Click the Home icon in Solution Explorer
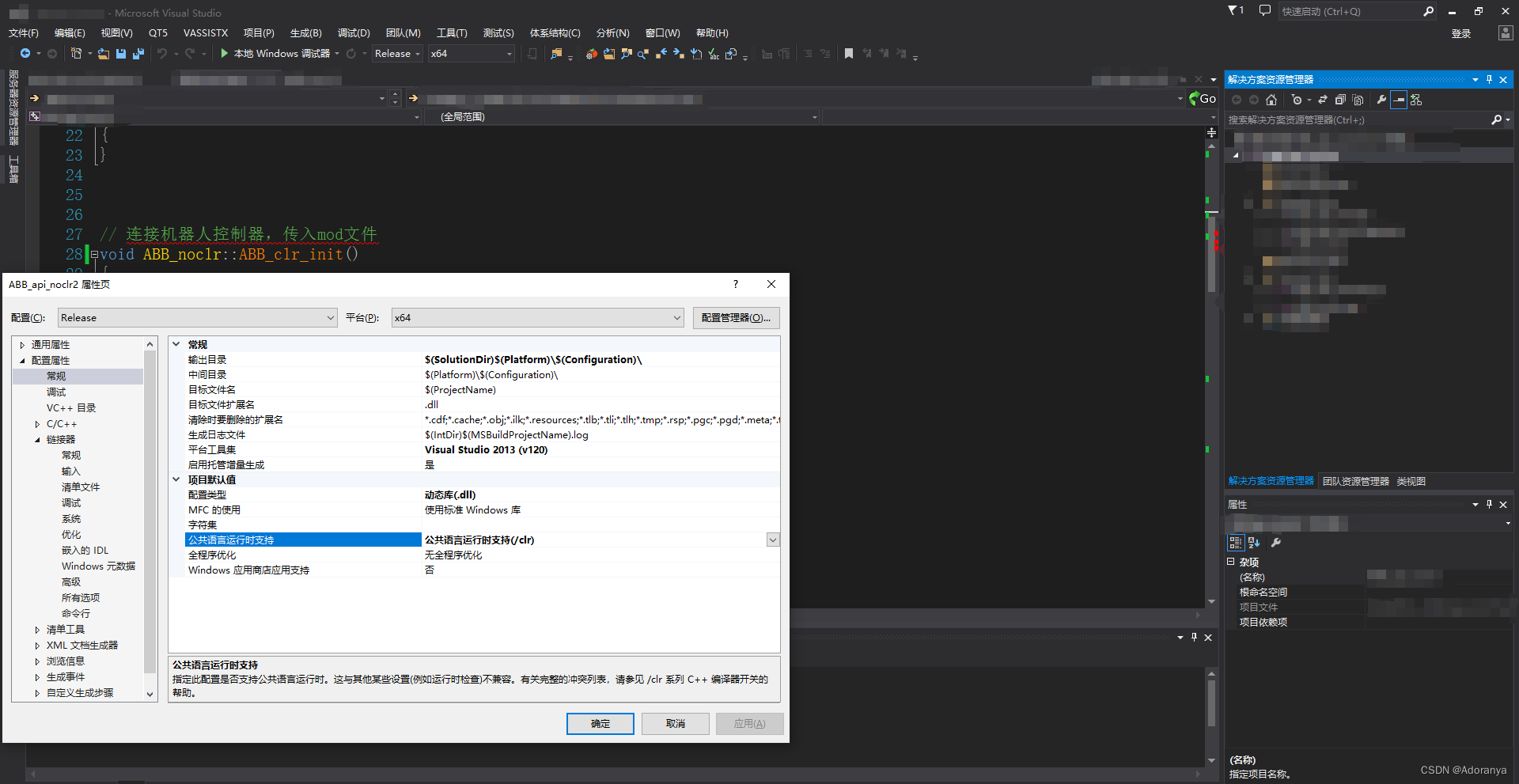The image size is (1519, 784). tap(1271, 99)
